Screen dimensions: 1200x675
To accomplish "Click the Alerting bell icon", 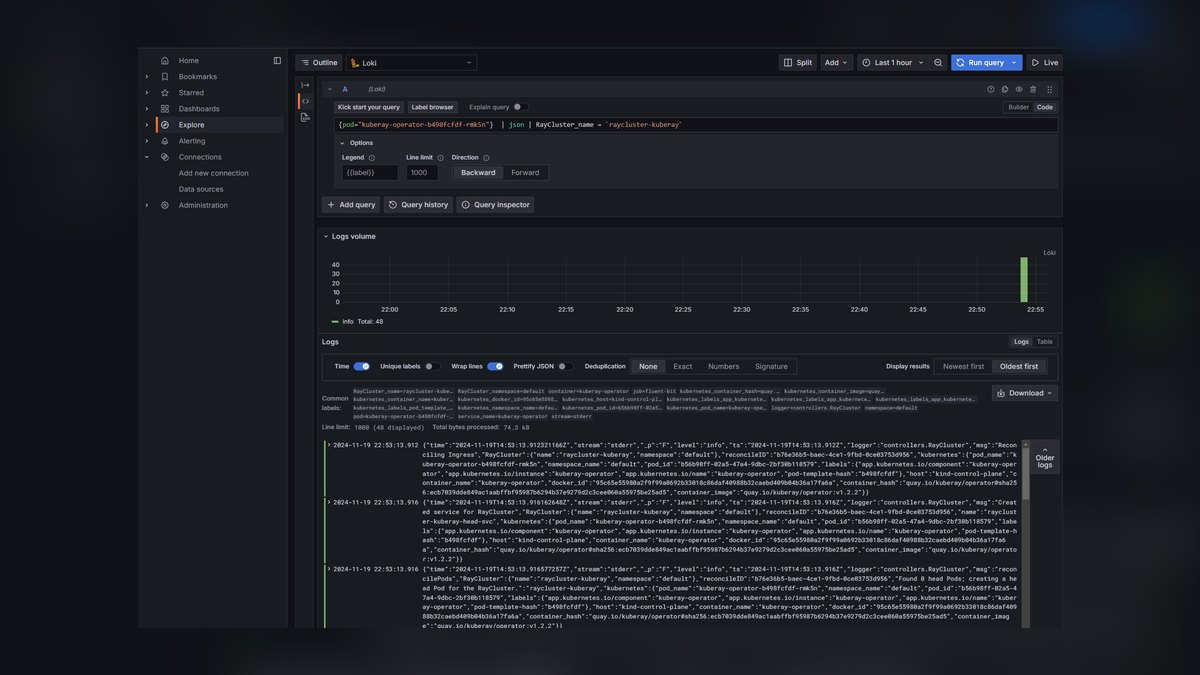I will point(165,141).
